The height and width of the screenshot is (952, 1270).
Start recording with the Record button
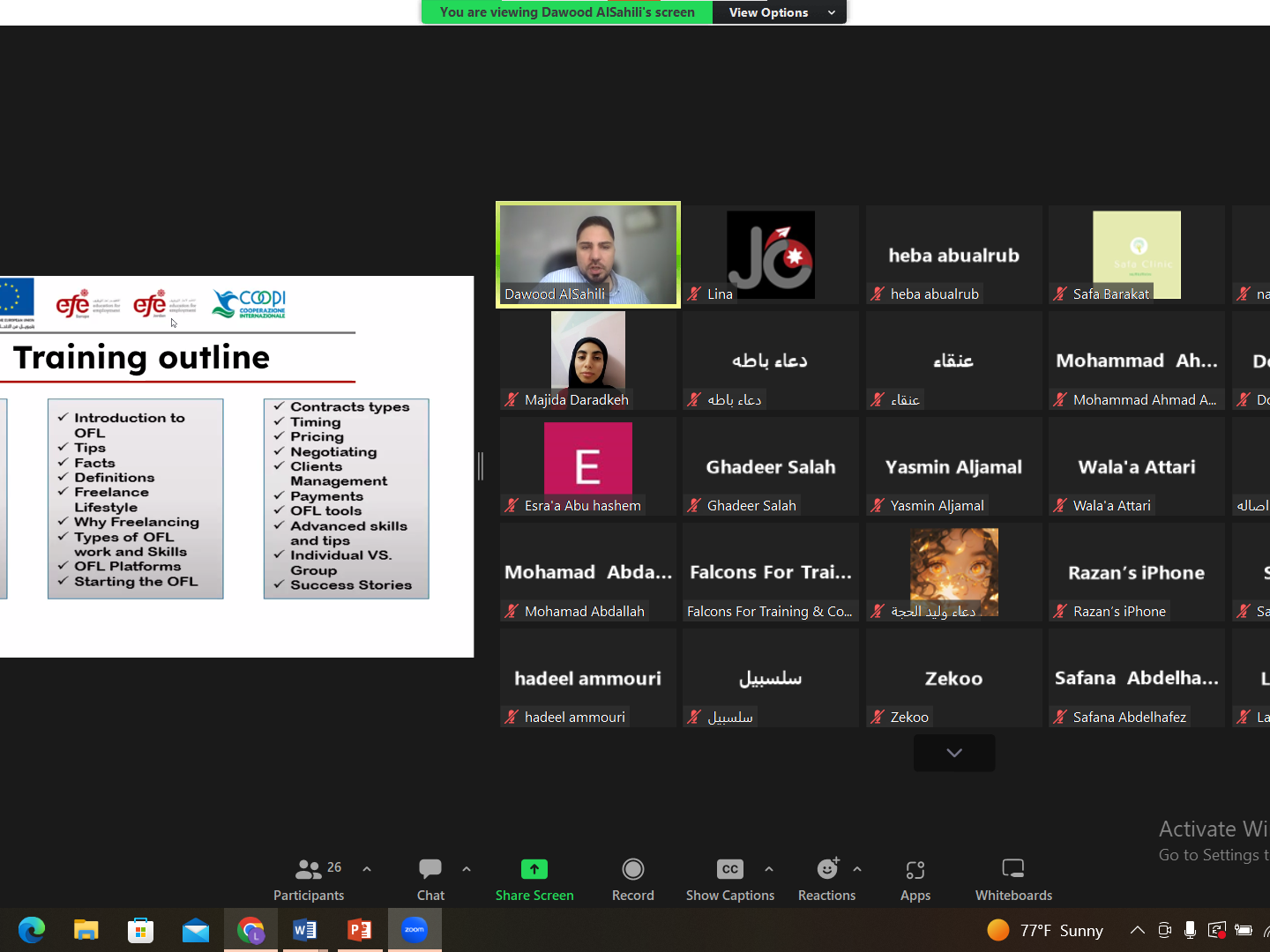632,870
